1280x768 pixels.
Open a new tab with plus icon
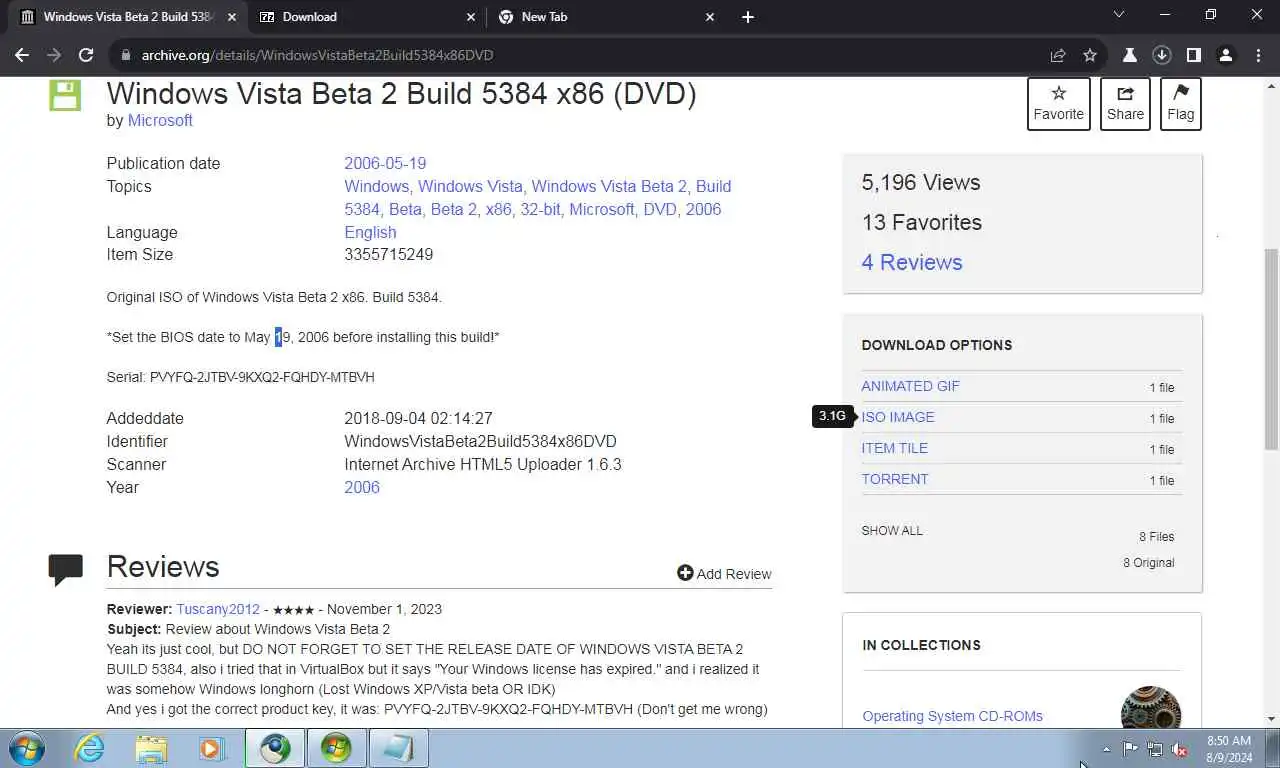748,17
